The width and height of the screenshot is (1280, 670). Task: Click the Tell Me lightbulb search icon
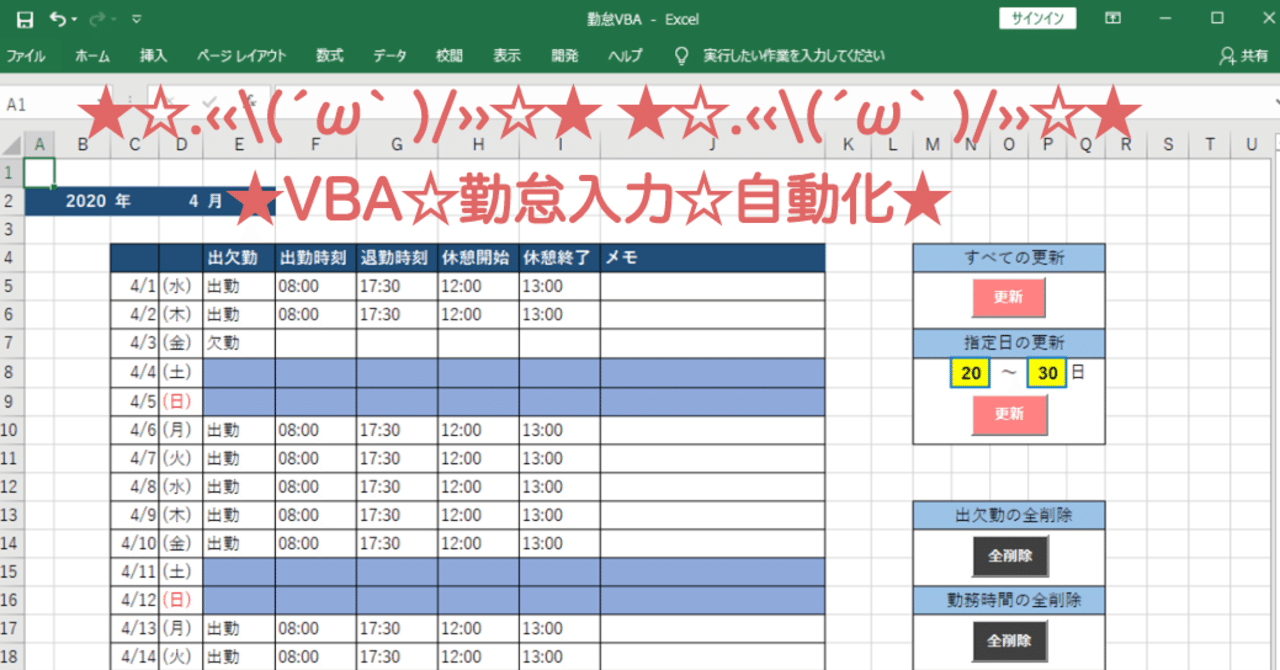681,56
